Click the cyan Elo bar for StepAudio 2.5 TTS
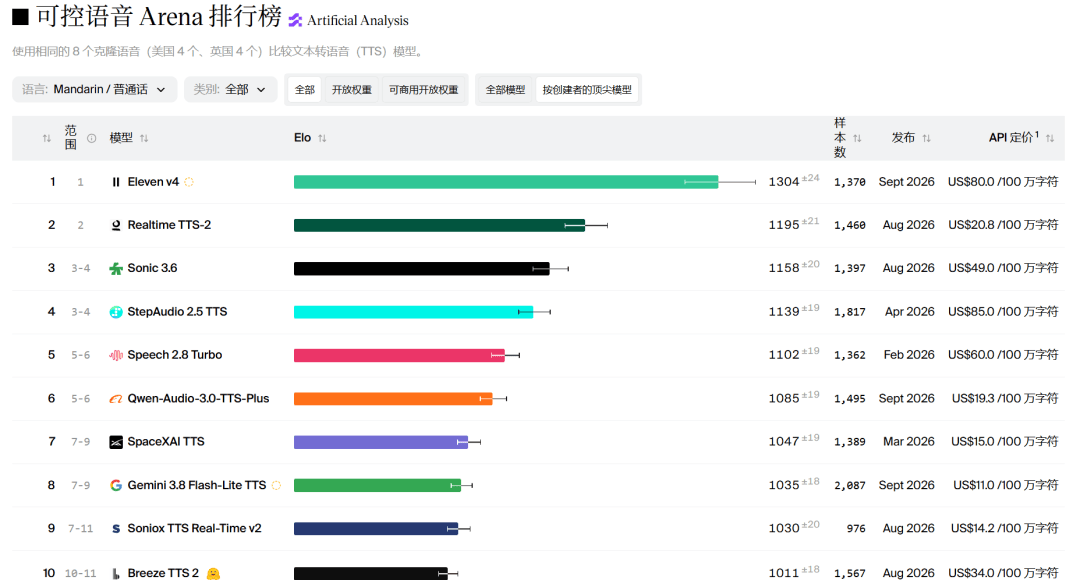Screen dimensions: 1080x580 (413, 312)
